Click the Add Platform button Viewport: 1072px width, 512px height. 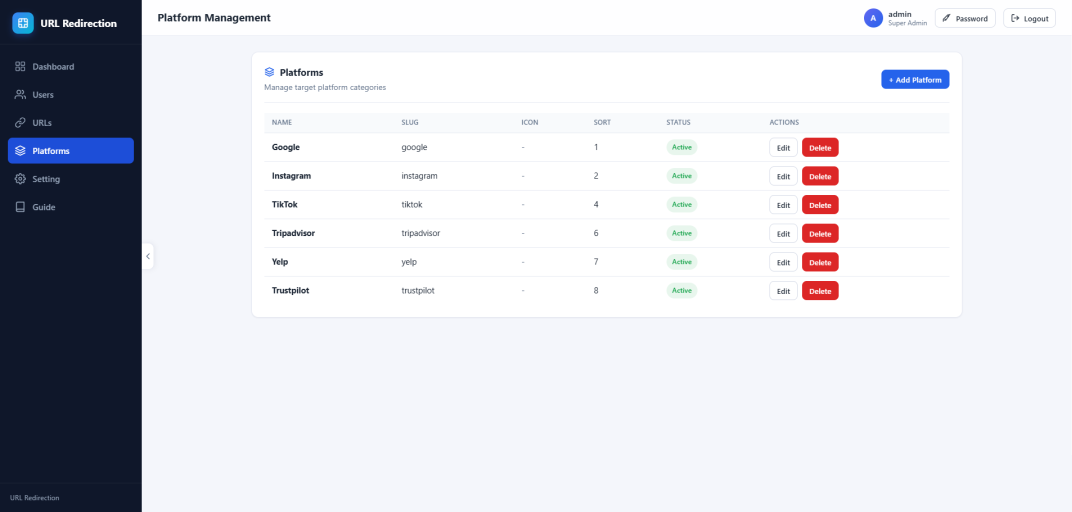pos(915,79)
